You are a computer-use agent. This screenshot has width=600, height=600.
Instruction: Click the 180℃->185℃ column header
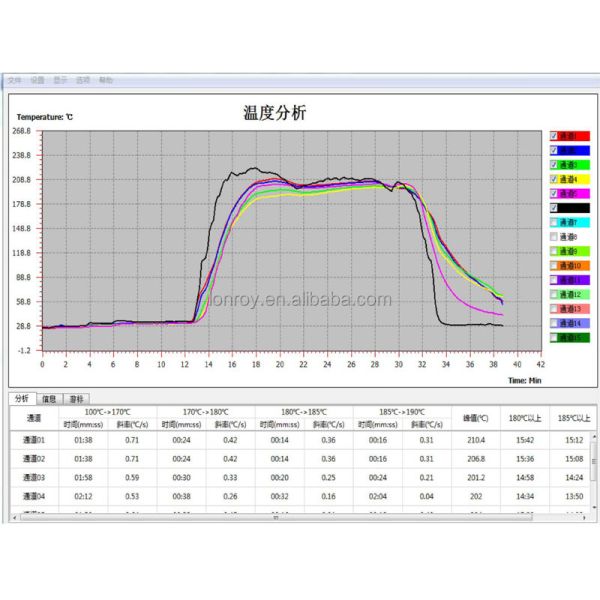(x=304, y=412)
